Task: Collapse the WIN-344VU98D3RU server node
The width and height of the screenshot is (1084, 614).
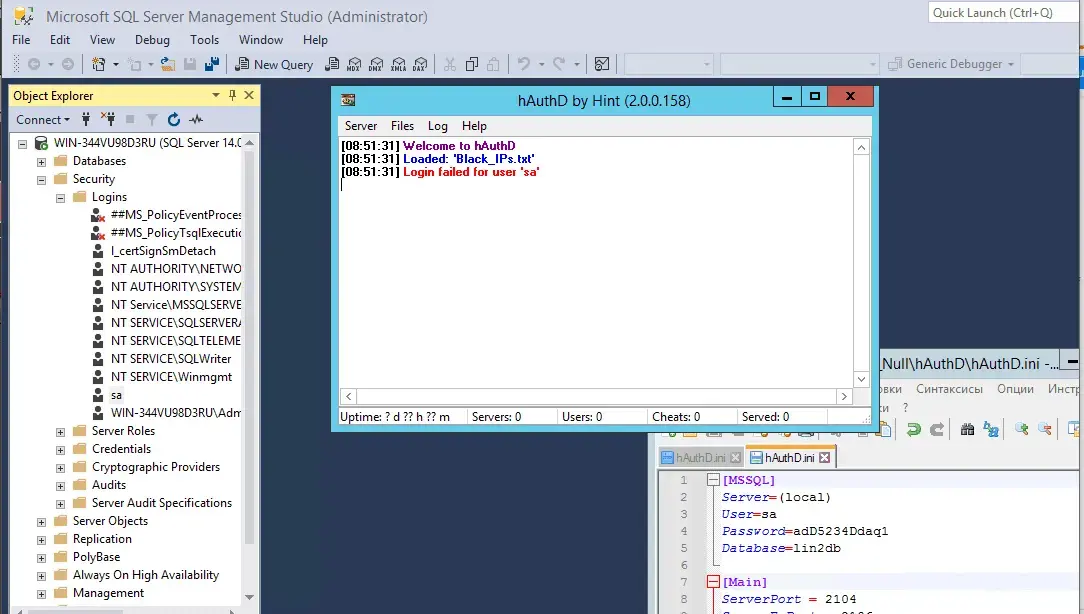Action: point(22,144)
